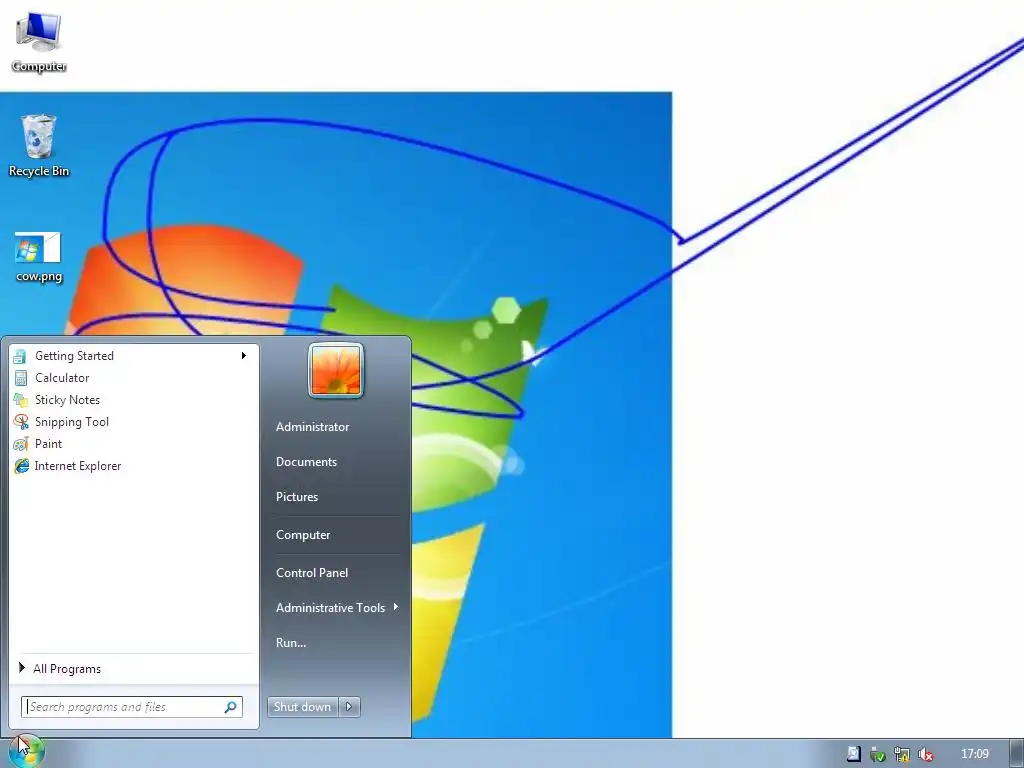Open the volume muted tray icon

[925, 754]
